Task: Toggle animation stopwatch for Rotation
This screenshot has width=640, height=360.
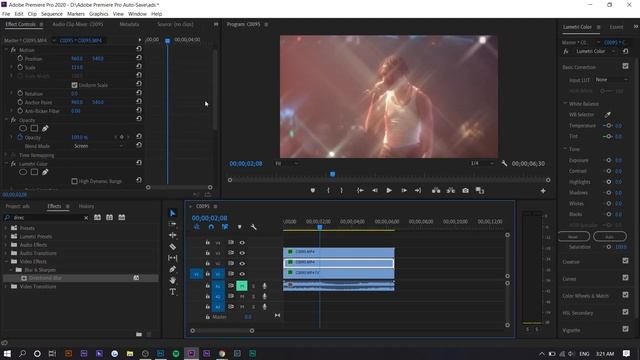Action: tap(20, 93)
